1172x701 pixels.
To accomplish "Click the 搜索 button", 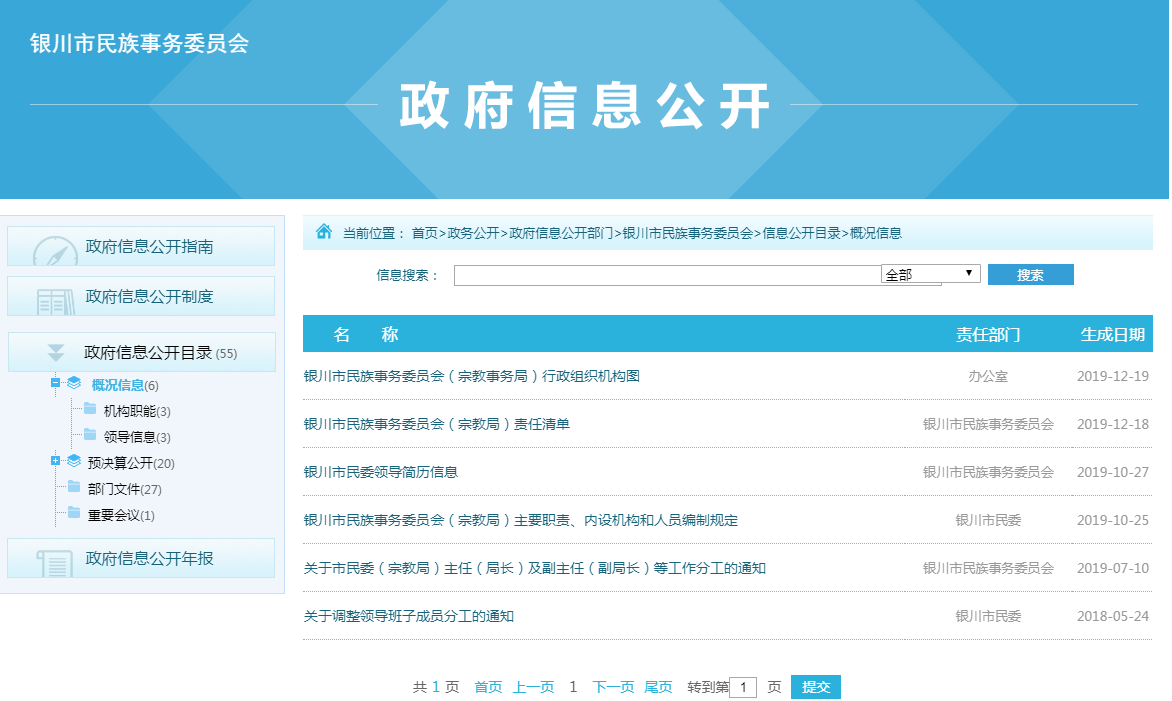I will 1030,275.
